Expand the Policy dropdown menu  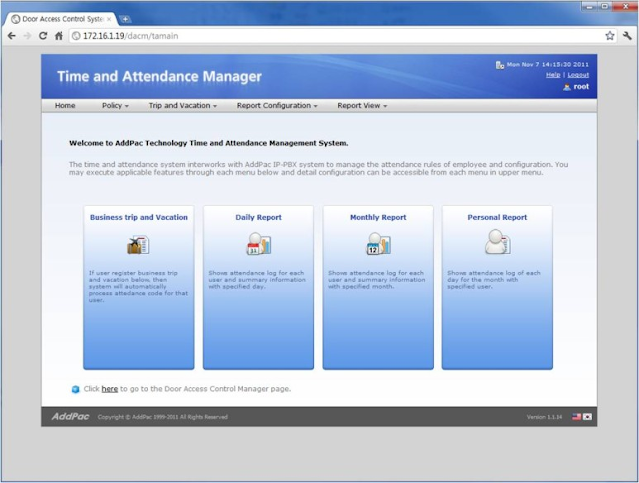[x=115, y=106]
